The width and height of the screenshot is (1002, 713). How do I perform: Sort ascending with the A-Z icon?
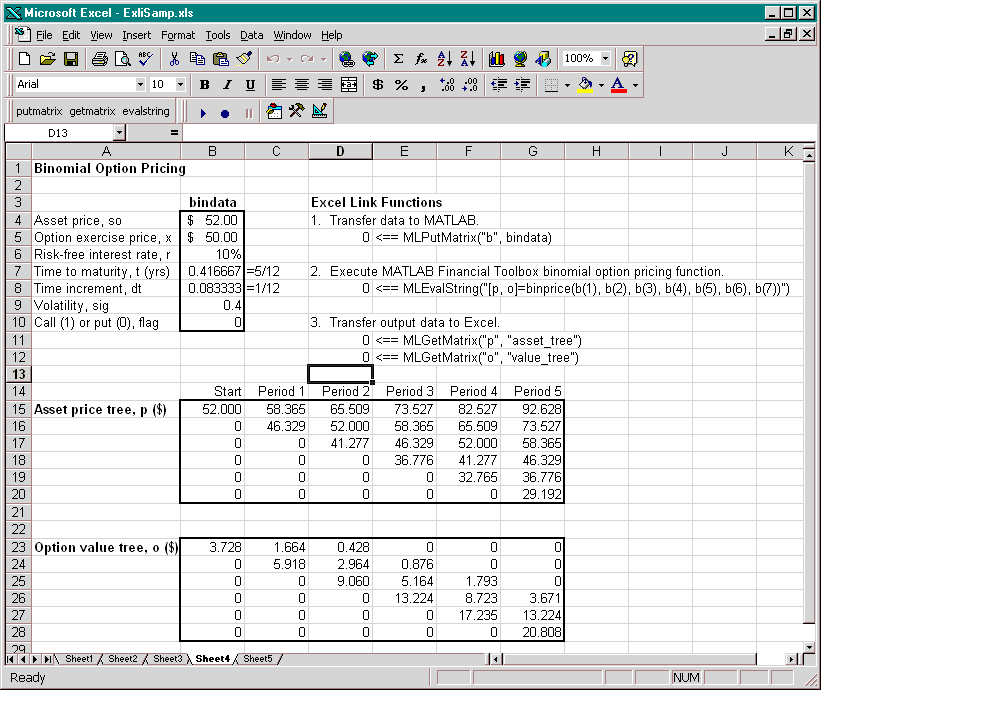coord(445,59)
